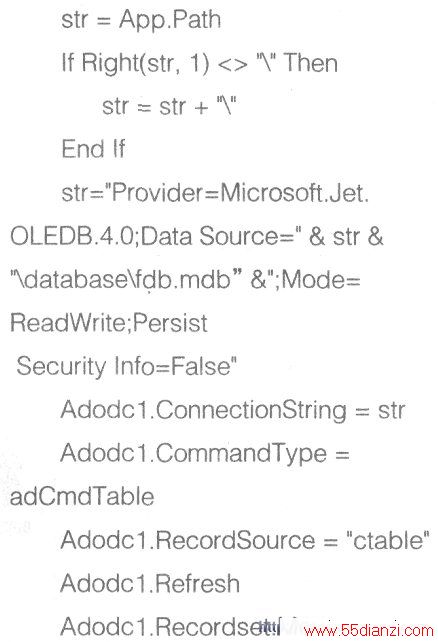Click the 'If Right(str, 1)' condition line
The width and height of the screenshot is (438, 642).
tap(135, 63)
